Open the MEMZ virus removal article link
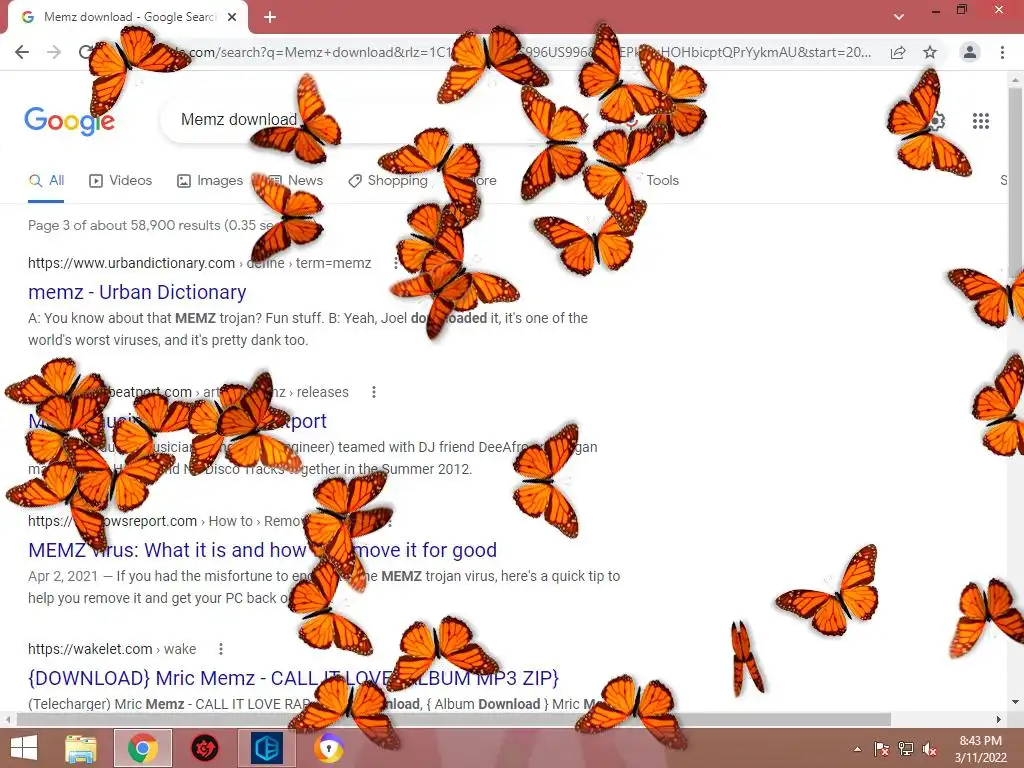 click(x=263, y=550)
